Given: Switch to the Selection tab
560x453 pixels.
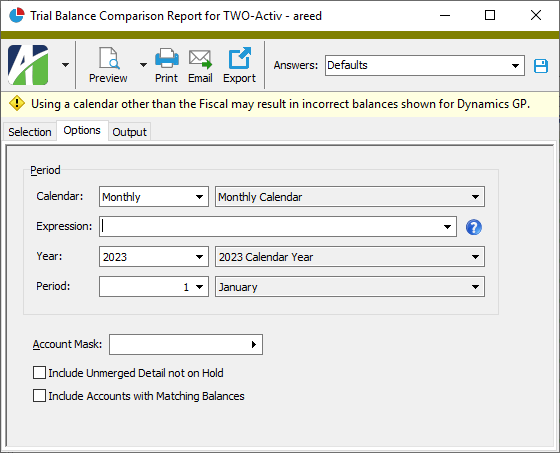Looking at the screenshot, I should [30, 132].
